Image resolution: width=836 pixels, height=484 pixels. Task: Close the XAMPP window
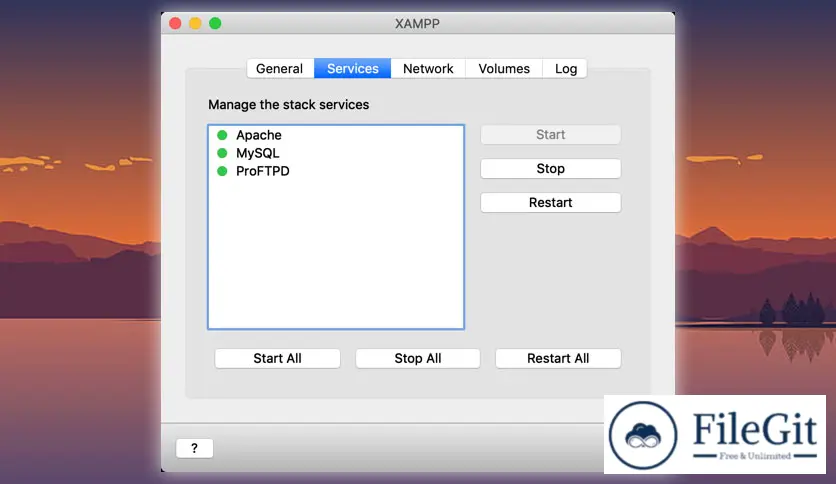coord(175,23)
